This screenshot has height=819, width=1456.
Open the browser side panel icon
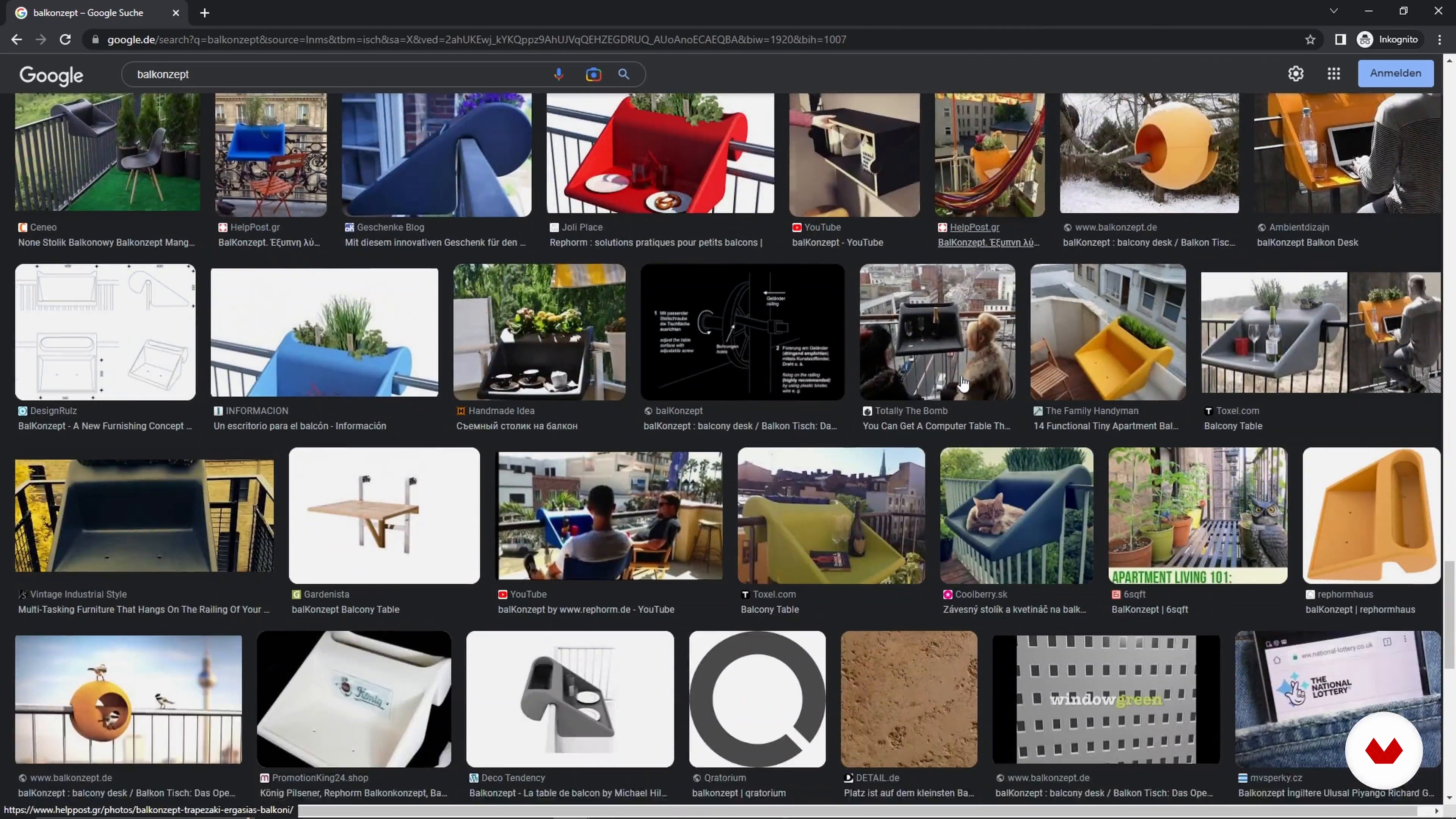pos(1340,39)
